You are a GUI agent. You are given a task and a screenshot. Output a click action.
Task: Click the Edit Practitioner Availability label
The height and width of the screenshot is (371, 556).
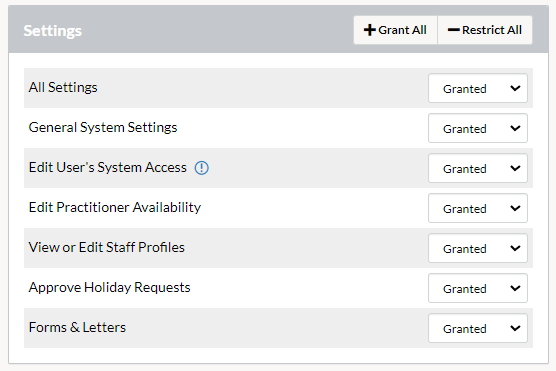[x=115, y=207]
